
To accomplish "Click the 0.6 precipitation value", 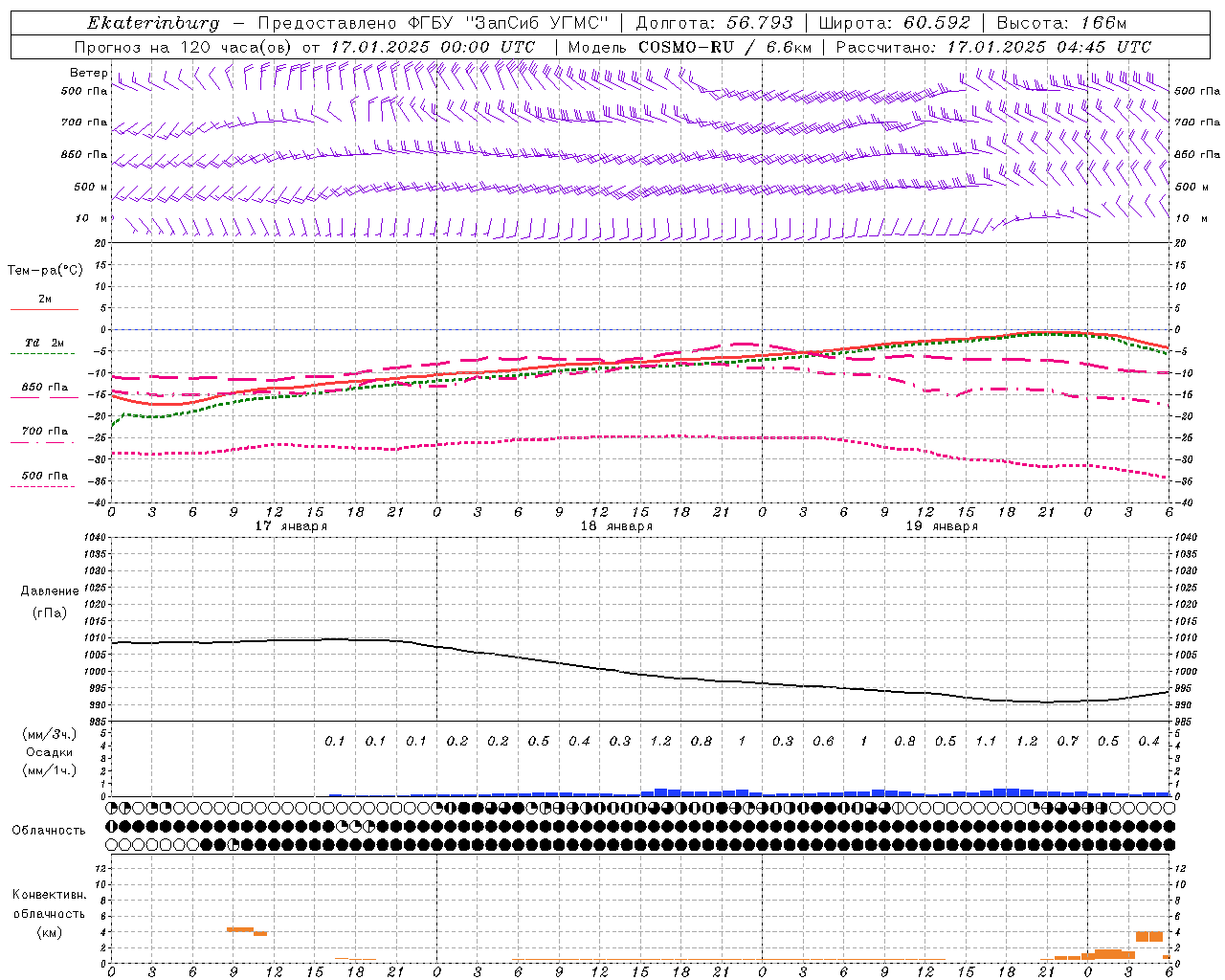I will coord(823,741).
